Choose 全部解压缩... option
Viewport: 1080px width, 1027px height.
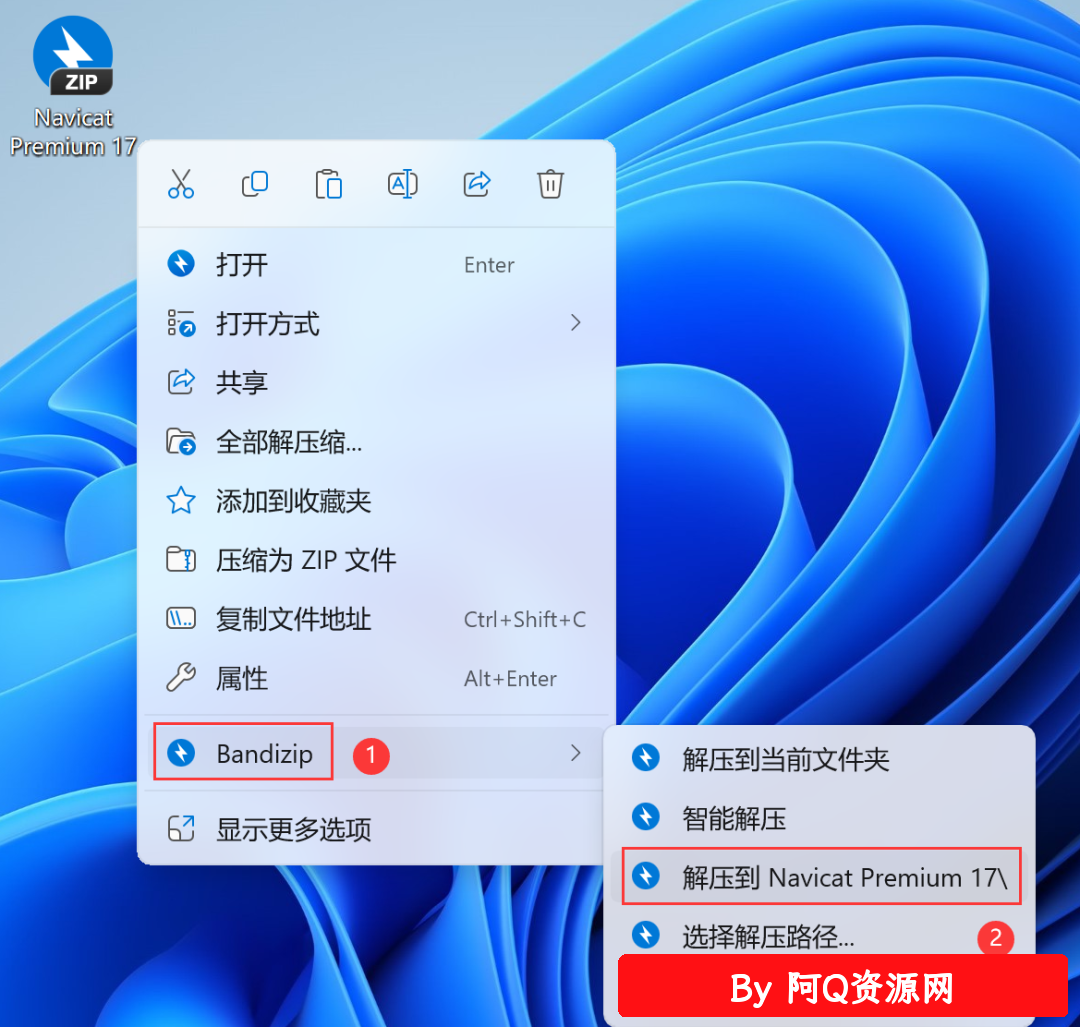[x=376, y=442]
